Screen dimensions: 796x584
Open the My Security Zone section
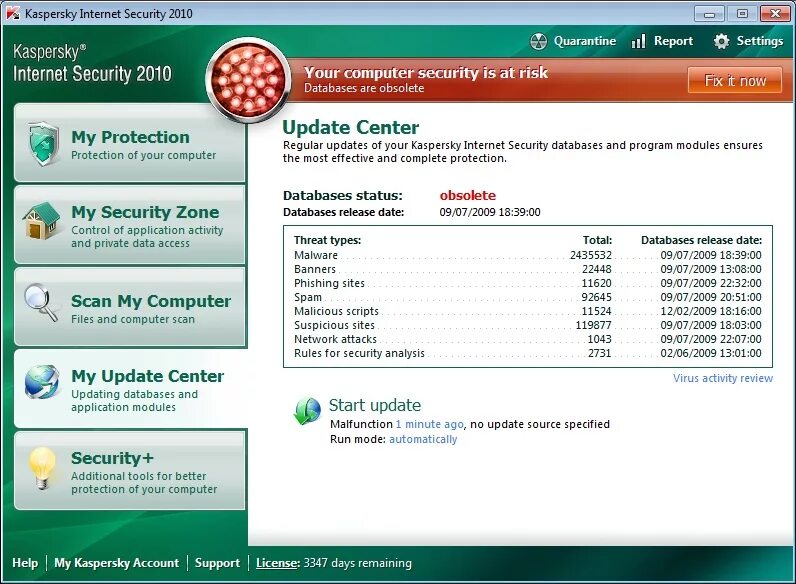tap(130, 224)
